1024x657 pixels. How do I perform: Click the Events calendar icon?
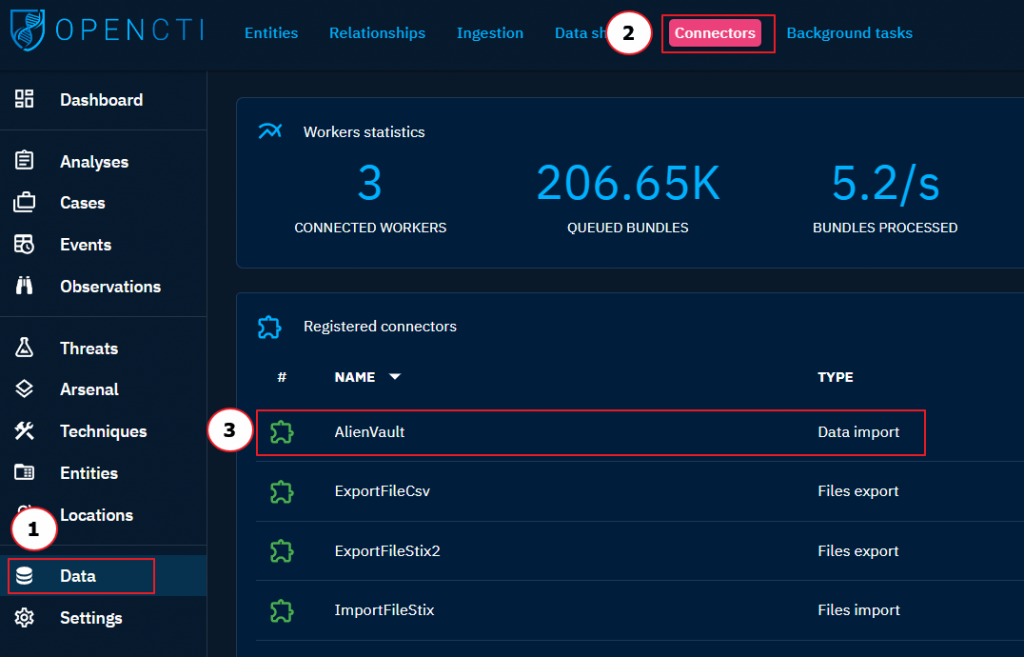pyautogui.click(x=24, y=244)
